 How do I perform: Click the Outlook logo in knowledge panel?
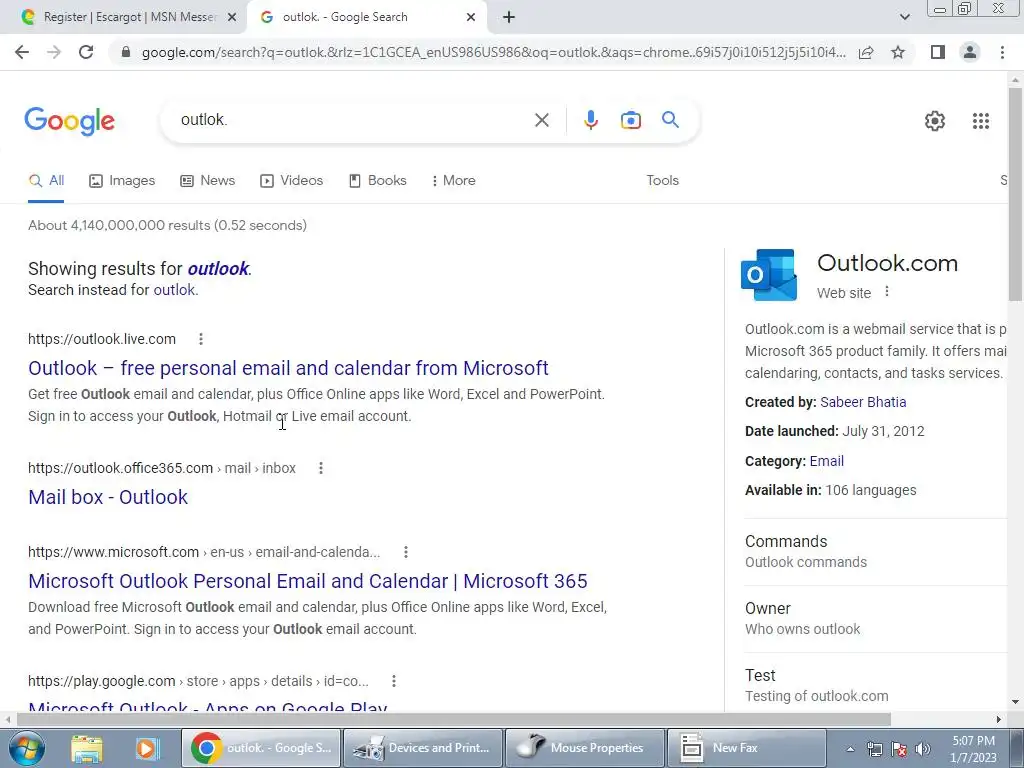(x=769, y=274)
